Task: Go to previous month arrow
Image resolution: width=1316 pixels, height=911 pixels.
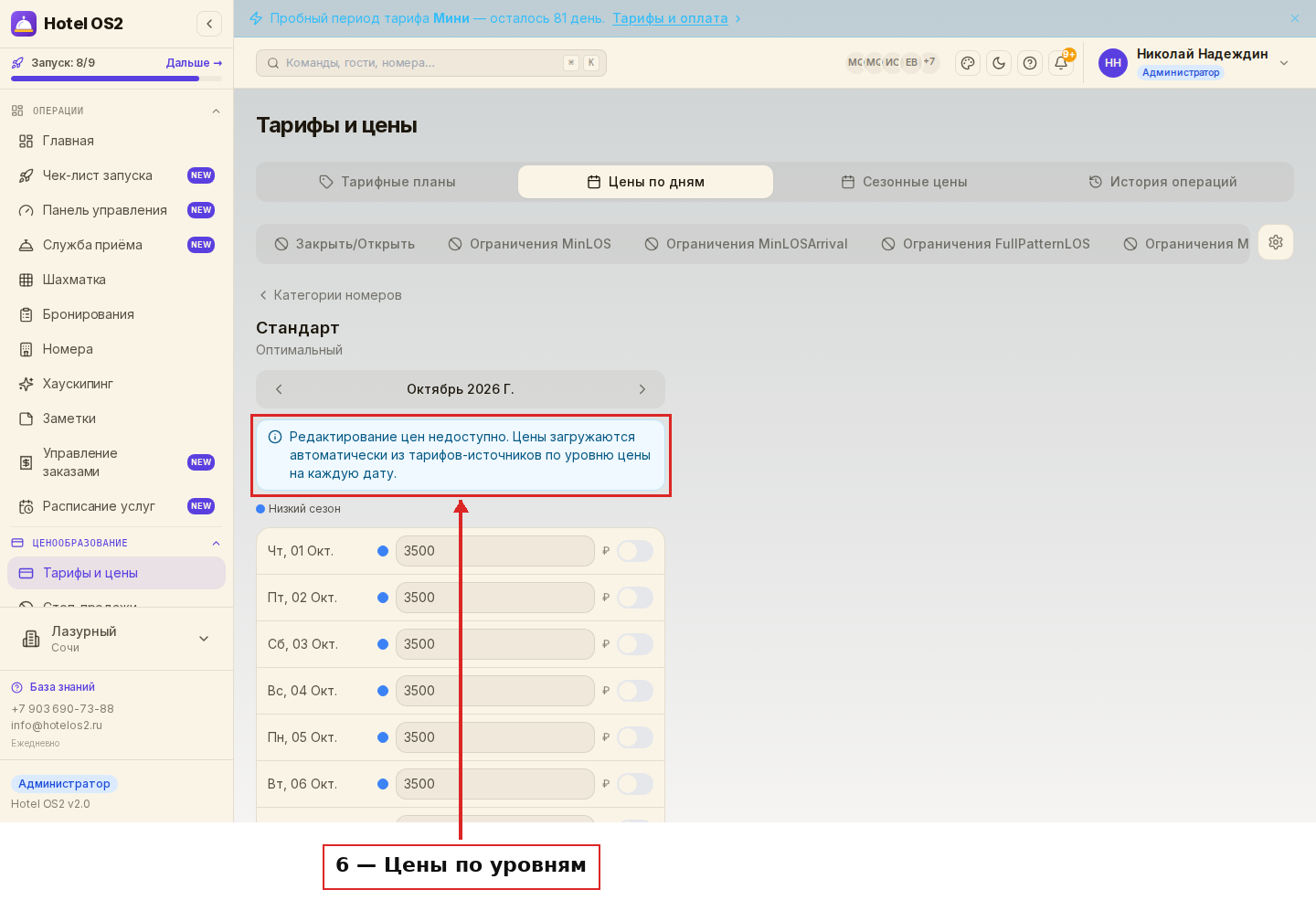Action: point(279,389)
